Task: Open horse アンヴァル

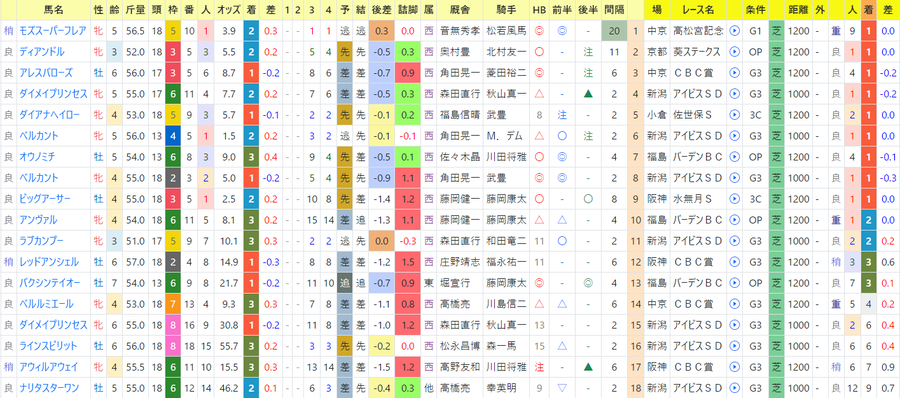Action: coord(37,220)
